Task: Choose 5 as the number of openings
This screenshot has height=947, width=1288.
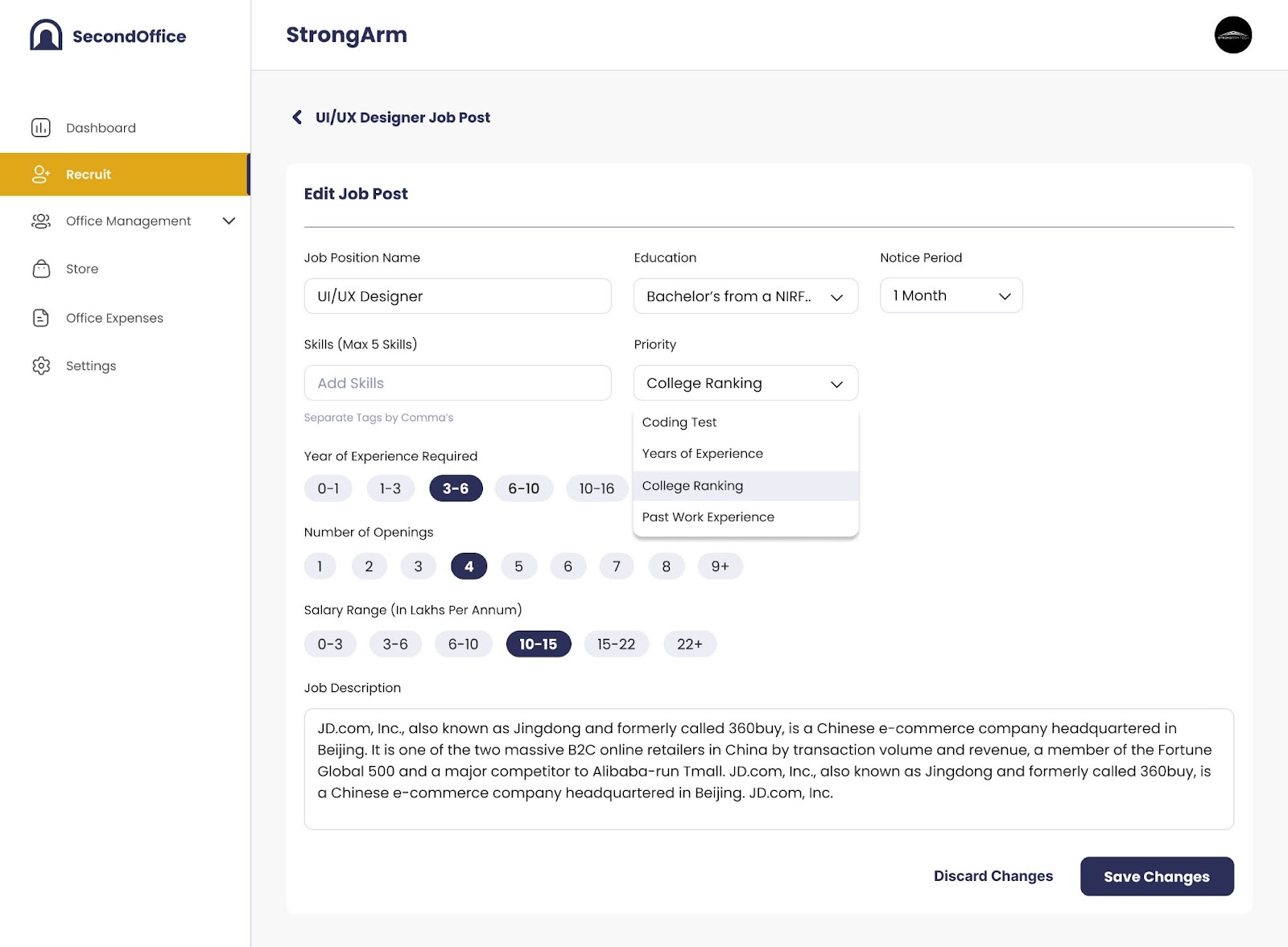Action: coord(518,566)
